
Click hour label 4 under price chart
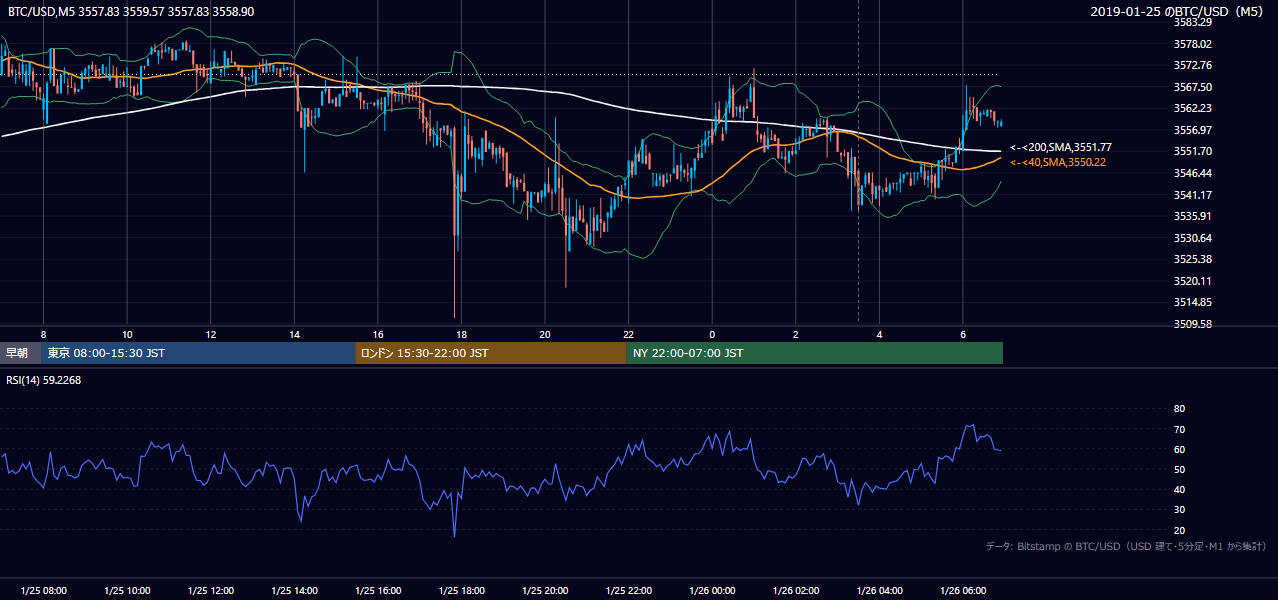click(x=879, y=334)
